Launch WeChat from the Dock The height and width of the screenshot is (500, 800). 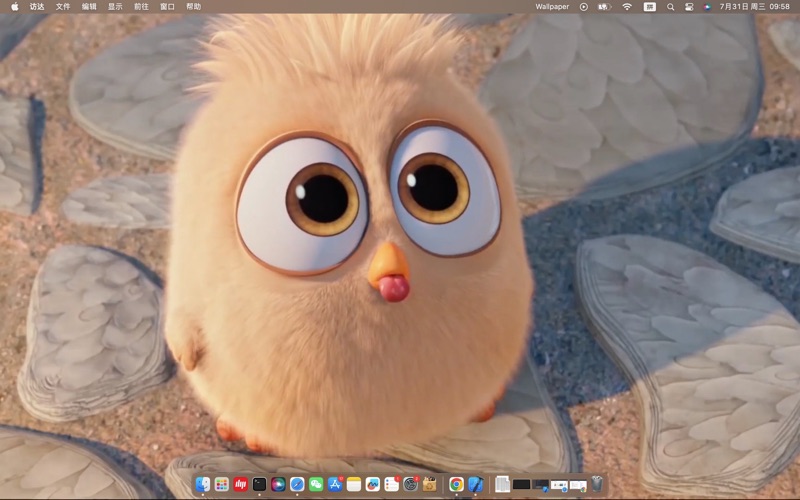(x=316, y=484)
